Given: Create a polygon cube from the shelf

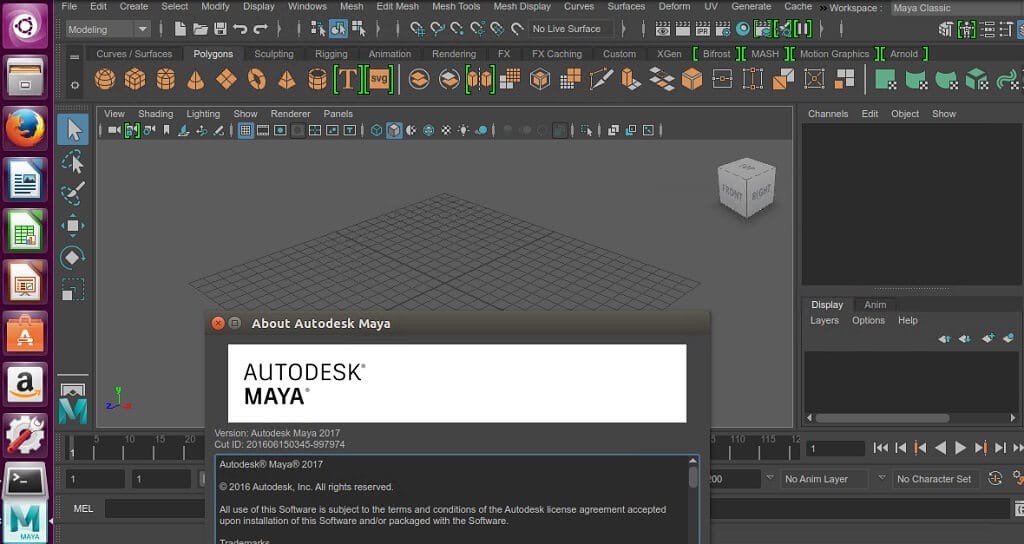Looking at the screenshot, I should tap(135, 80).
